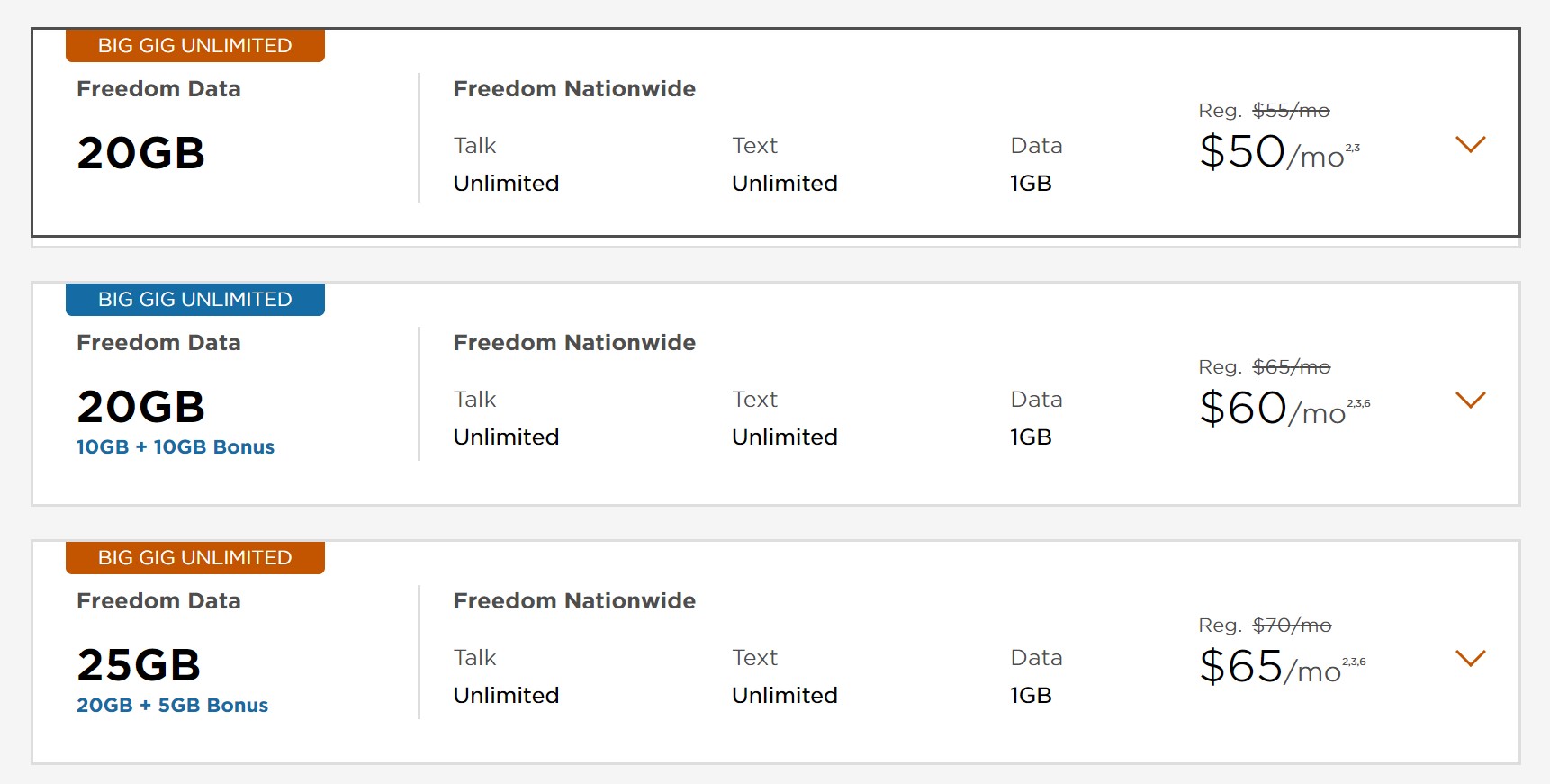Click the orange badge on the 25GB plan
The width and height of the screenshot is (1550, 784).
click(x=195, y=558)
